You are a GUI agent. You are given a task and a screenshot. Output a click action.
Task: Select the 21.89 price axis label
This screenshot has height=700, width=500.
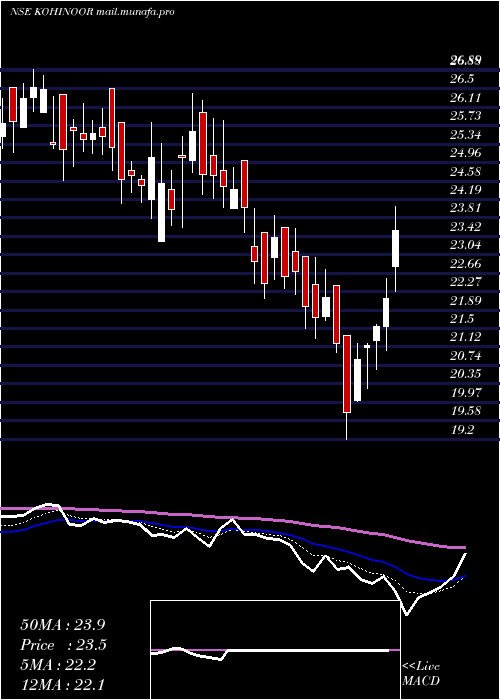coord(465,300)
